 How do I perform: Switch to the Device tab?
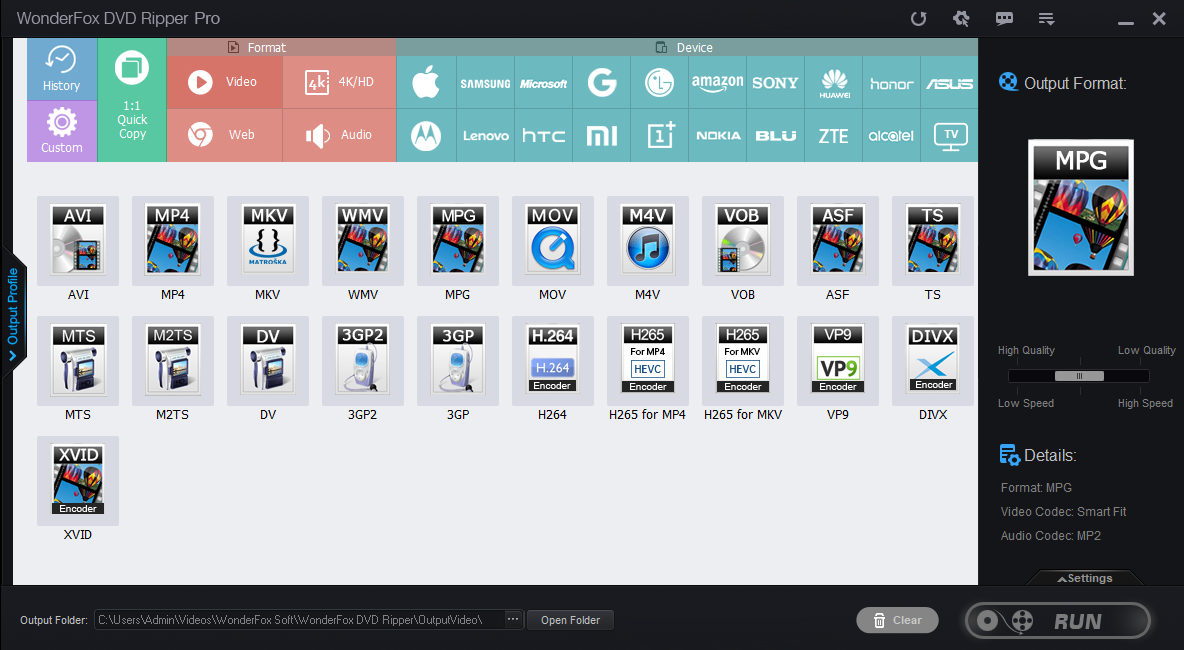(x=688, y=47)
